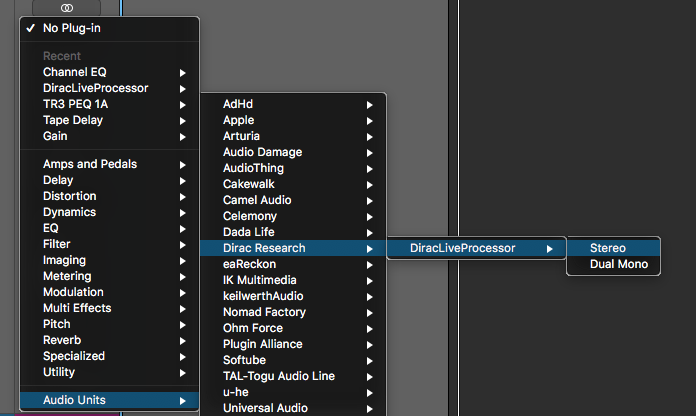Open the Dynamics plug-in category
Image resolution: width=696 pixels, height=416 pixels.
click(x=69, y=212)
